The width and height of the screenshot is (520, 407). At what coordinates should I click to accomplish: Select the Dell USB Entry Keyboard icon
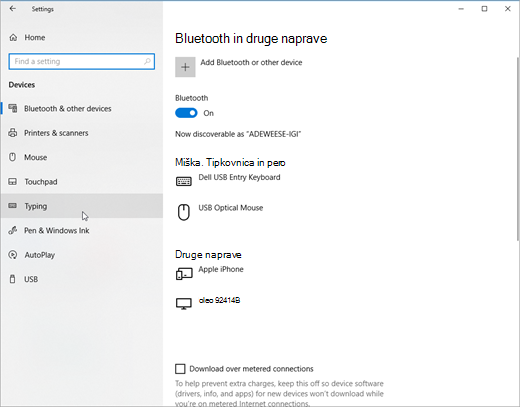click(184, 181)
